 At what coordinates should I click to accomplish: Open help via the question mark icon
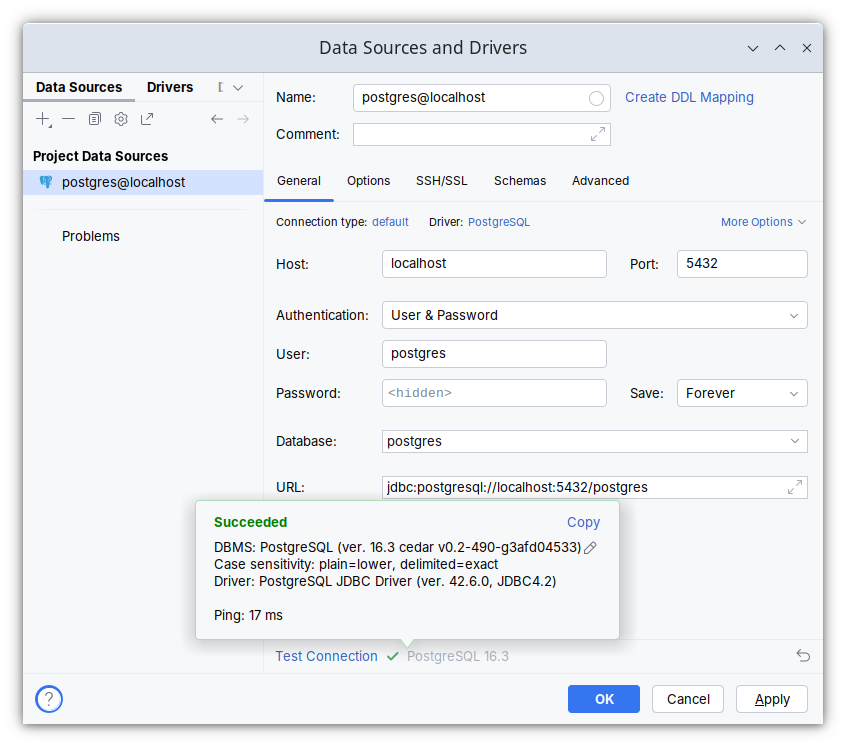pyautogui.click(x=48, y=699)
